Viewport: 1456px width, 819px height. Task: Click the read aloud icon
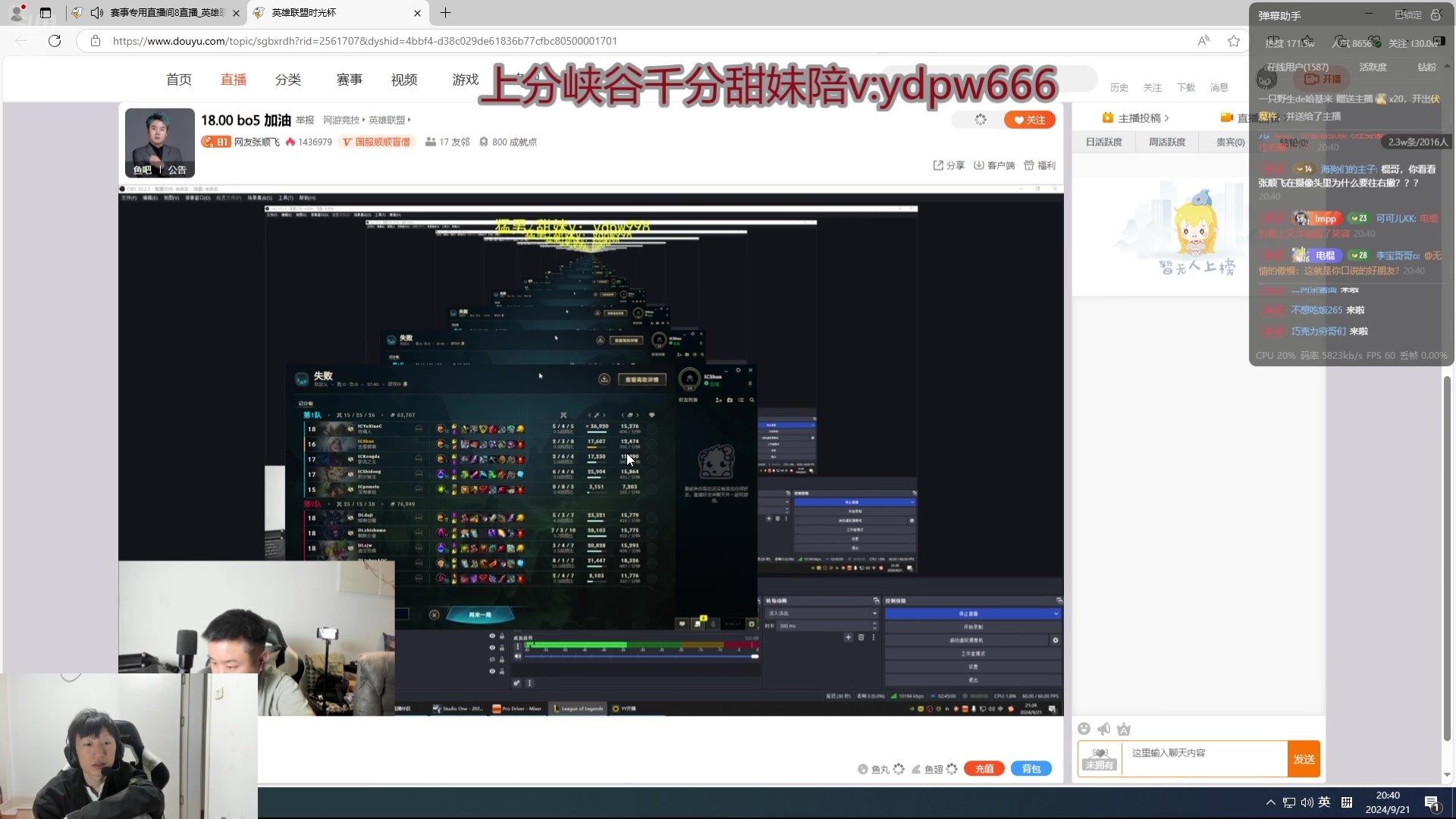tap(1203, 41)
